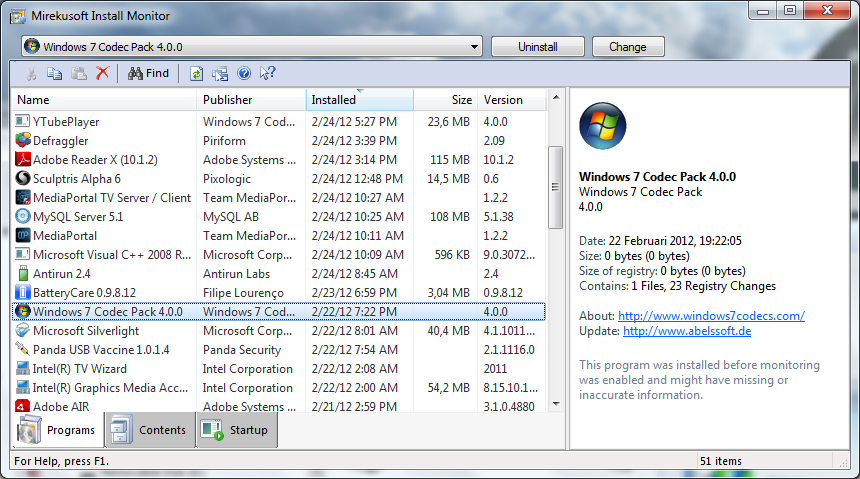Screen dimensions: 860x479
Task: Click the MySQL AB publisher cell
Action: pos(230,217)
